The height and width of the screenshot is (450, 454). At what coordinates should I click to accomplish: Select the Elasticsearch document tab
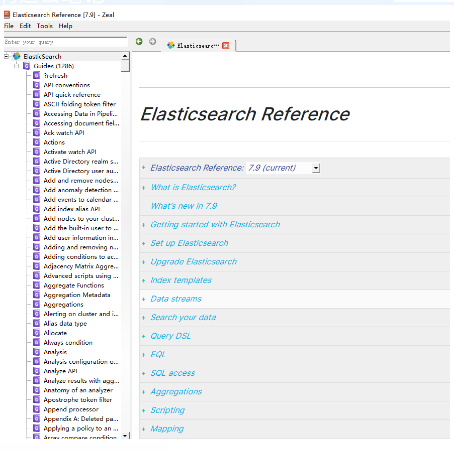(x=198, y=46)
